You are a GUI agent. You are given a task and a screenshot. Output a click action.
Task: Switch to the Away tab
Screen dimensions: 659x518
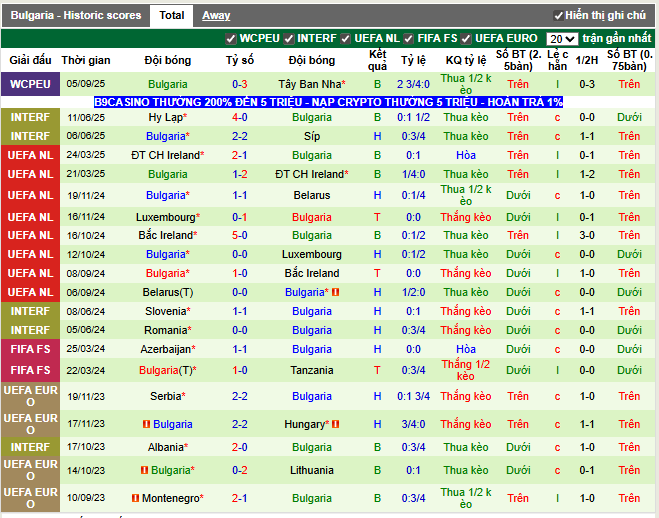click(216, 16)
